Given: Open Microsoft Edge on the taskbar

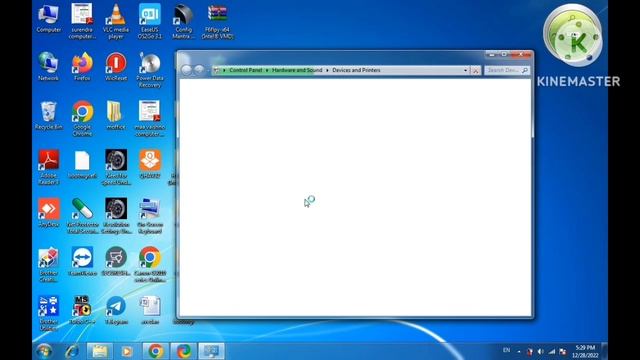Looking at the screenshot, I should 184,351.
